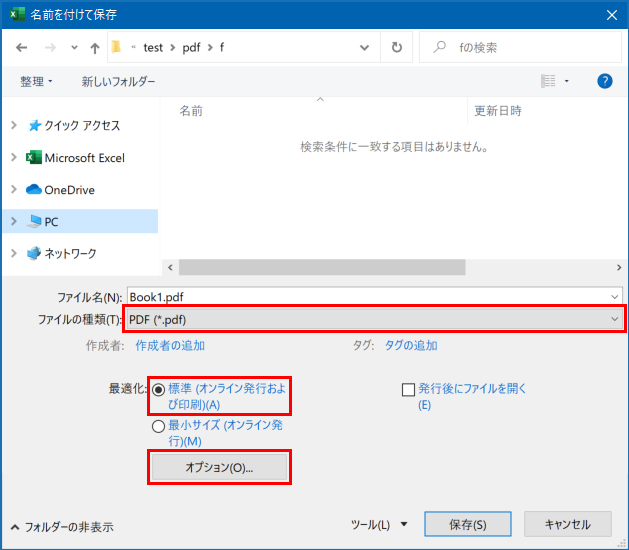The width and height of the screenshot is (629, 550).
Task: Click the view layout icon
Action: click(x=548, y=81)
